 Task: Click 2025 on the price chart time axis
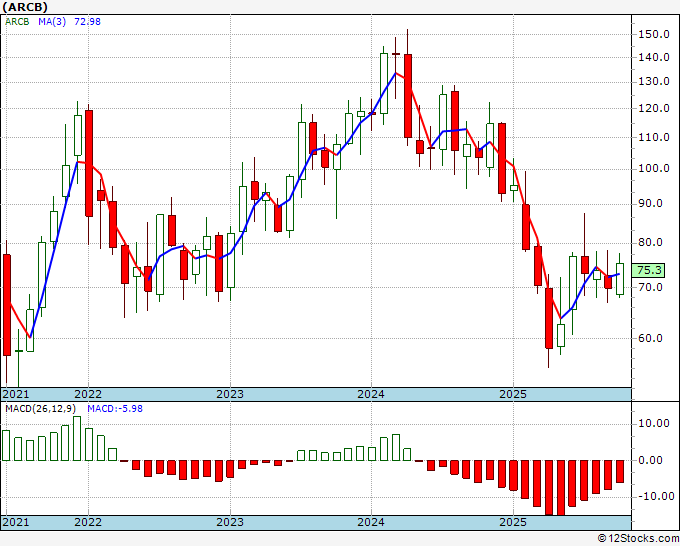[513, 394]
